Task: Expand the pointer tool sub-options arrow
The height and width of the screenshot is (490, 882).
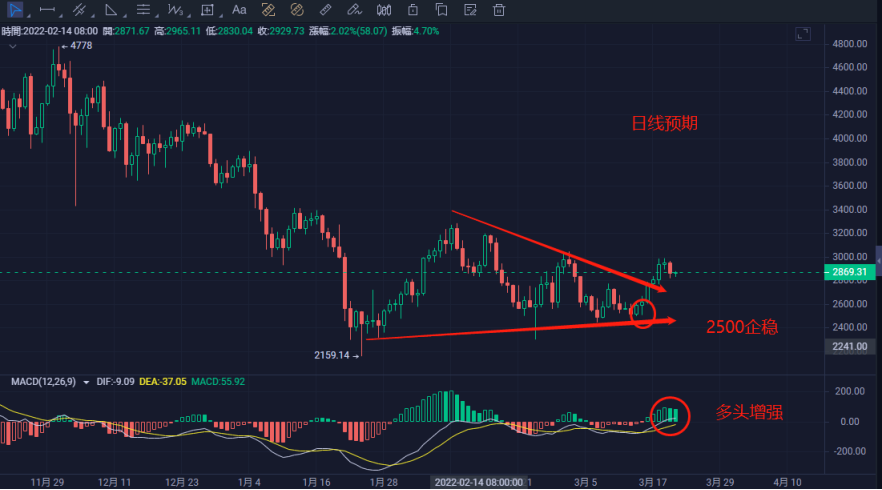Action: (x=29, y=15)
